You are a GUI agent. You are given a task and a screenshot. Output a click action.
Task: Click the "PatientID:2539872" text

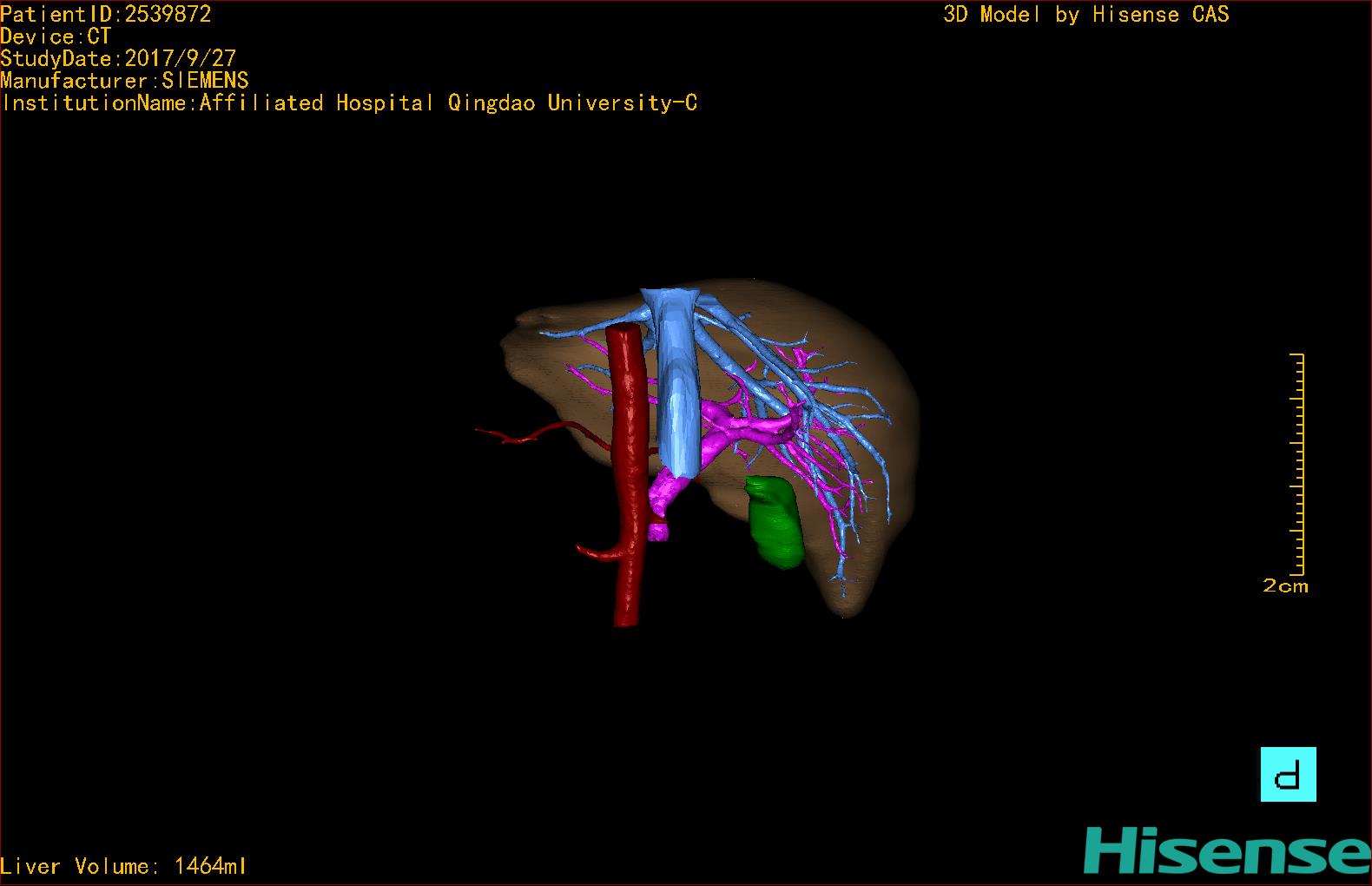(x=106, y=14)
